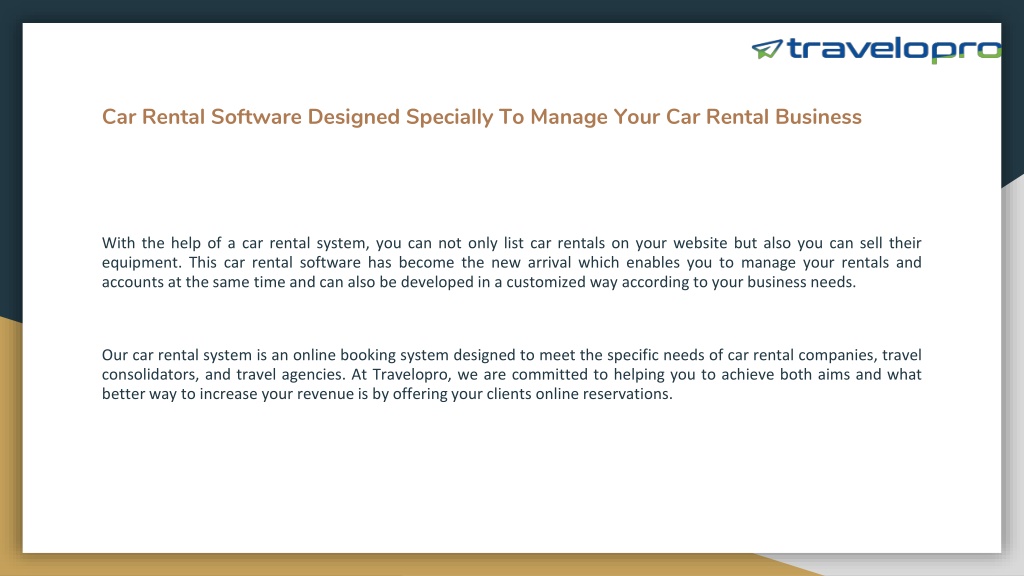This screenshot has width=1024, height=576.
Task: Select the heading 'Car Rental Software Designed Specially'
Action: click(x=482, y=117)
